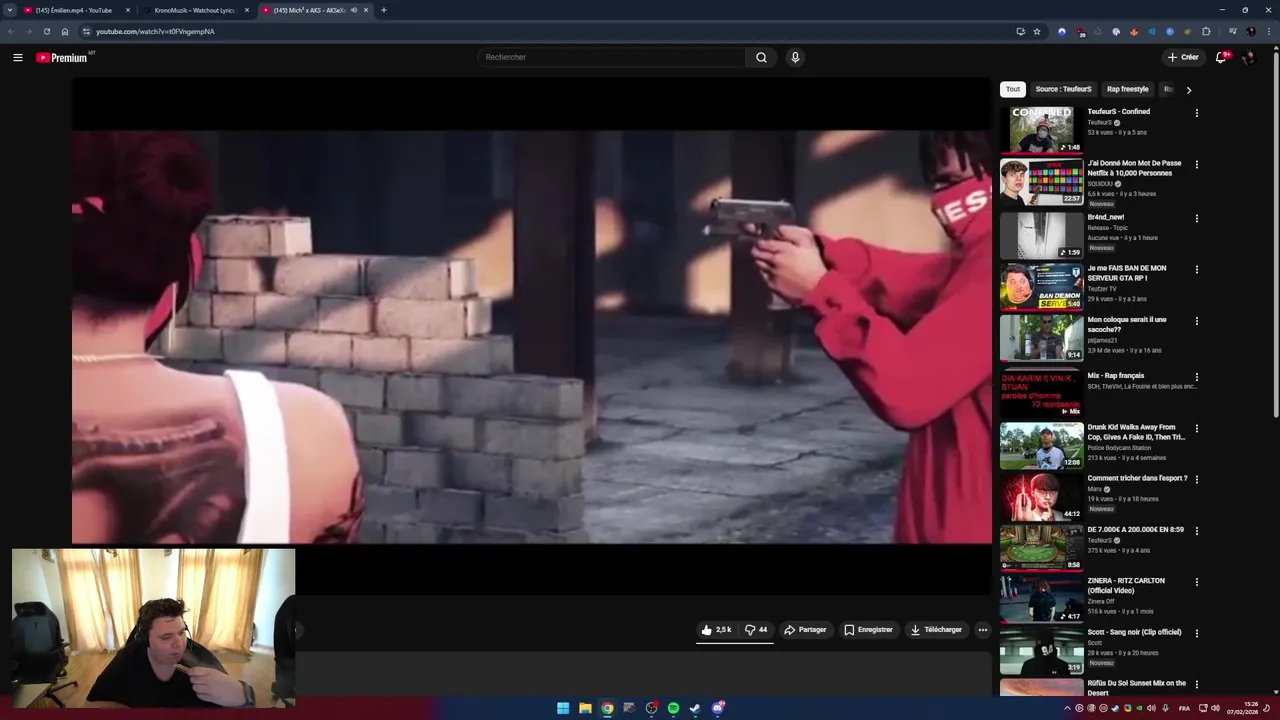
Task: Open options for Mon coloque video
Action: (1196, 322)
